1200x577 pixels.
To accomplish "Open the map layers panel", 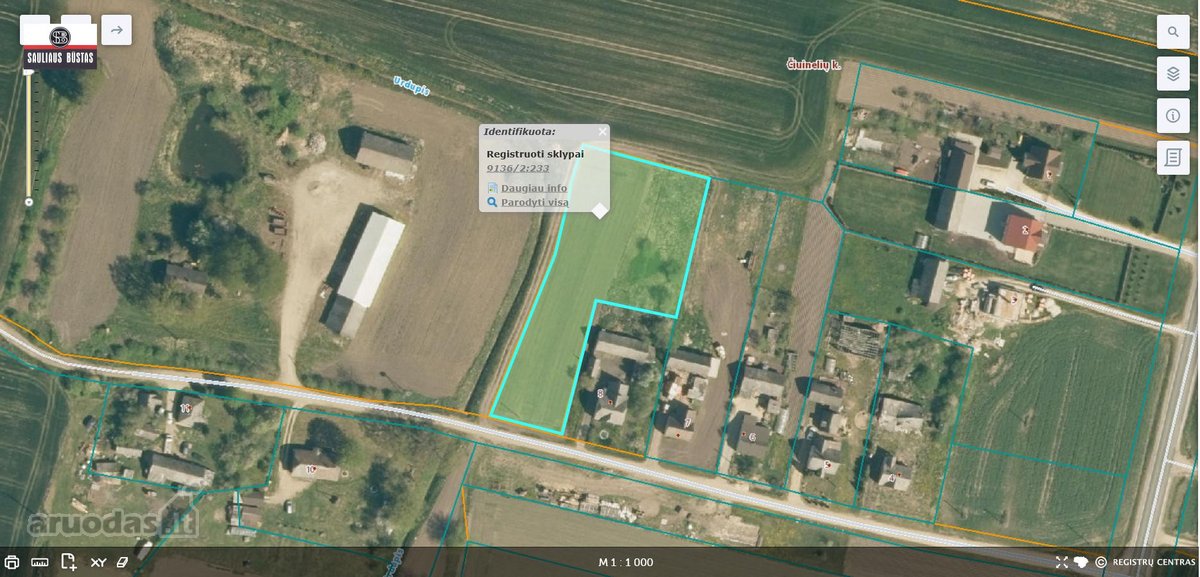I will [1172, 74].
